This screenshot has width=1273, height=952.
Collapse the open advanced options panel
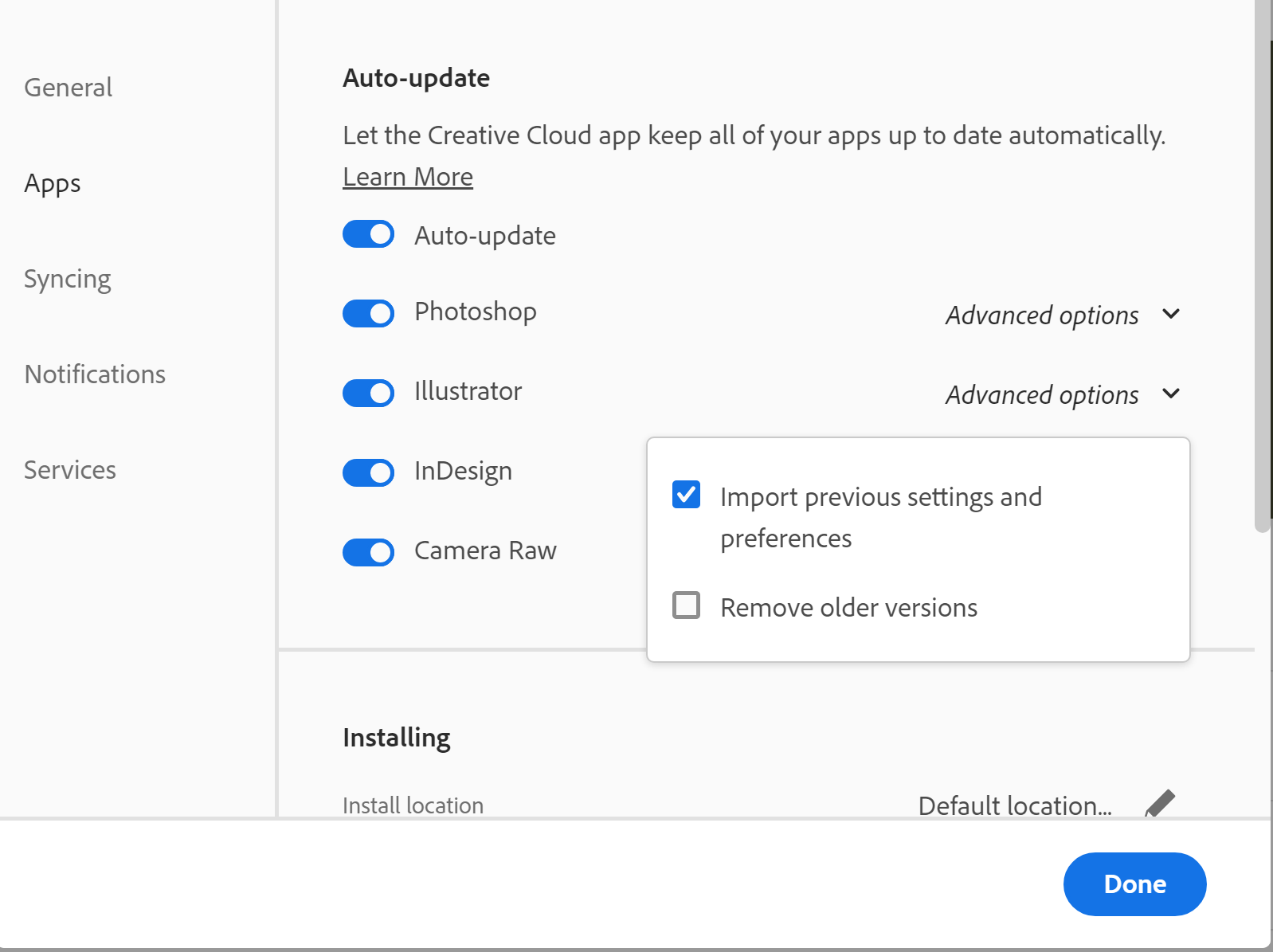tap(1171, 394)
